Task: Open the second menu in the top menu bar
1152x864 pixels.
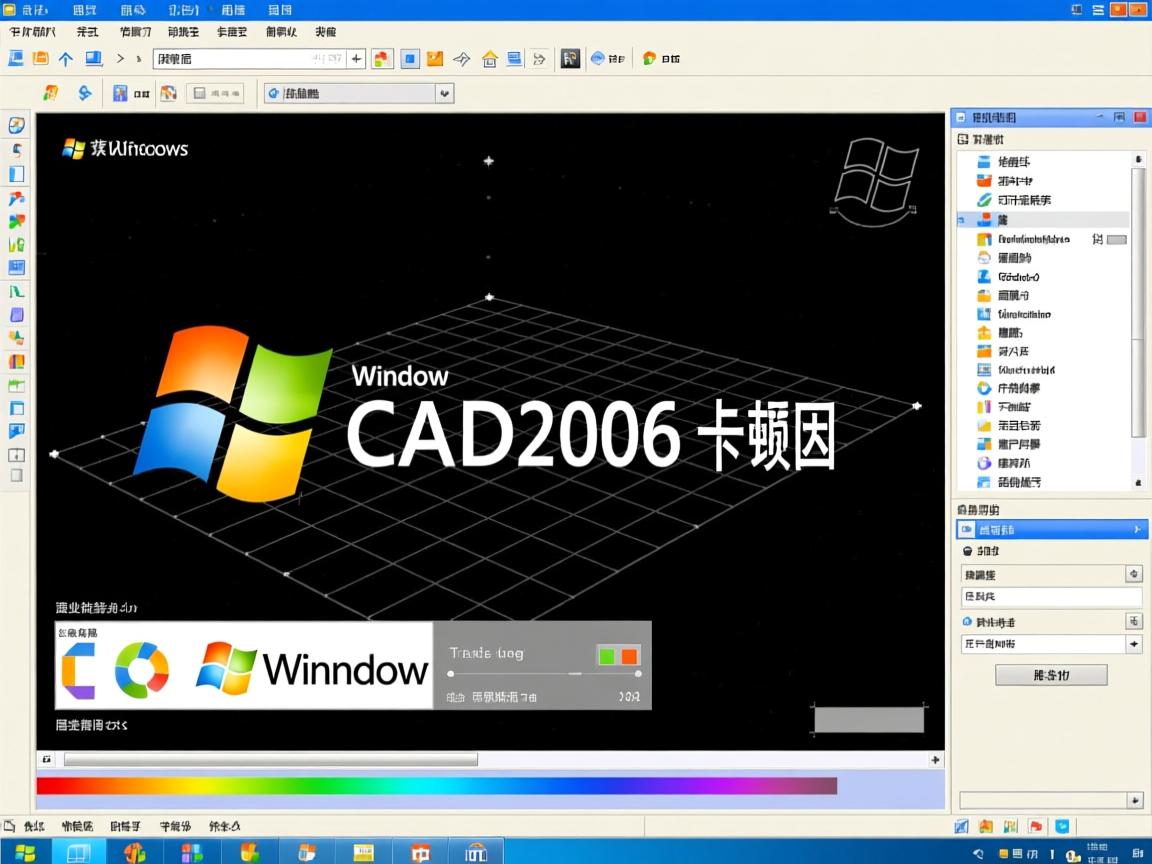Action: [81, 10]
